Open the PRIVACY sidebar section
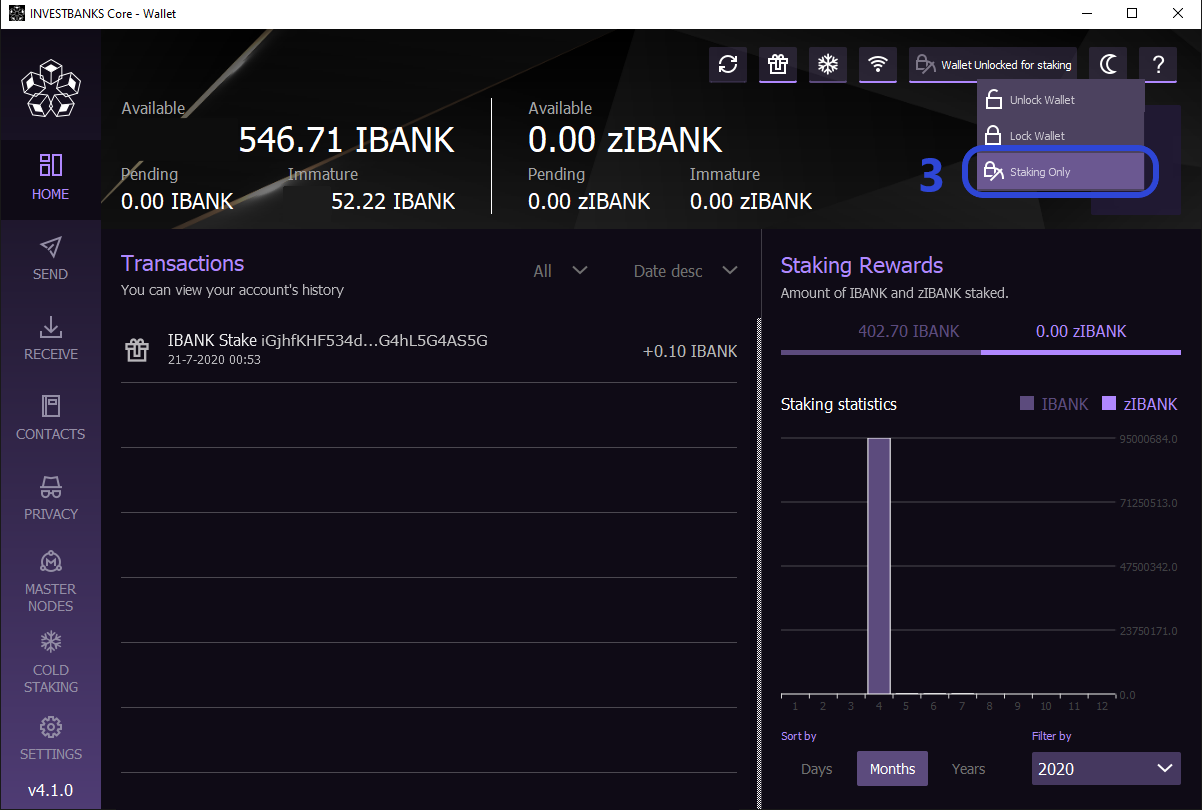 (51, 498)
